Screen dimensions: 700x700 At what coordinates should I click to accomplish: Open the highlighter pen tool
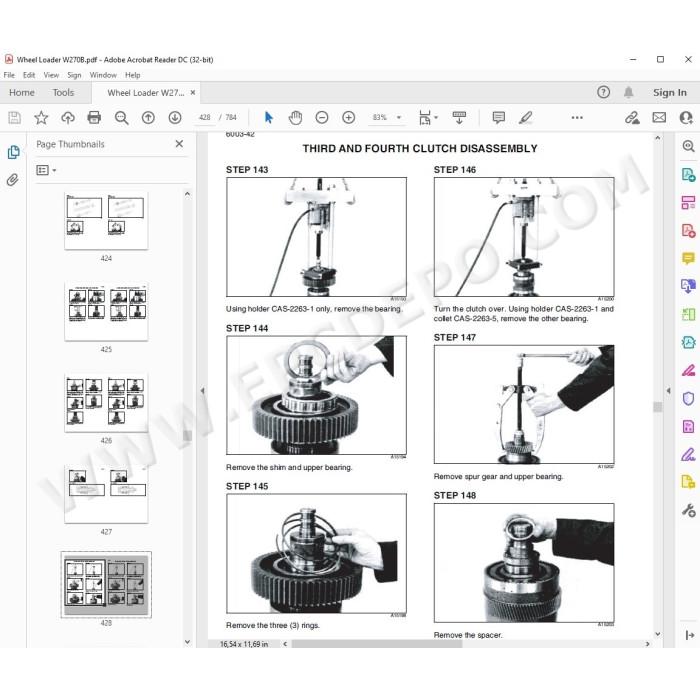pyautogui.click(x=525, y=117)
